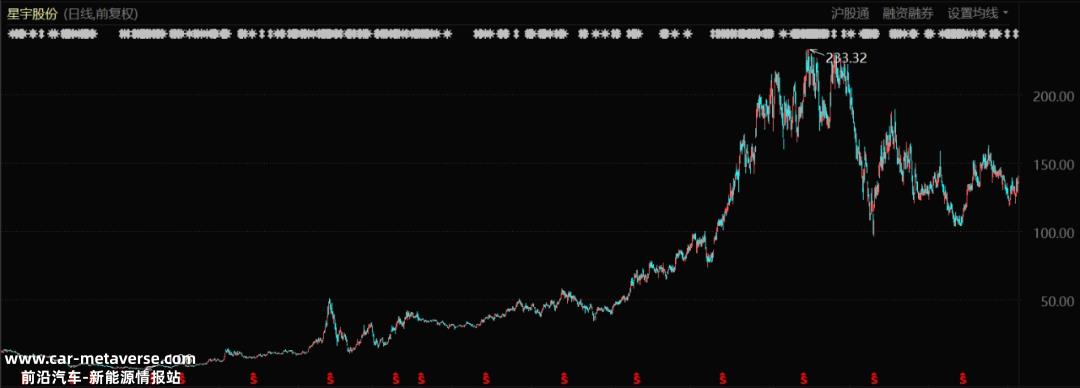Click the 233.32 peak price label
1080x388 pixels.
(x=847, y=59)
